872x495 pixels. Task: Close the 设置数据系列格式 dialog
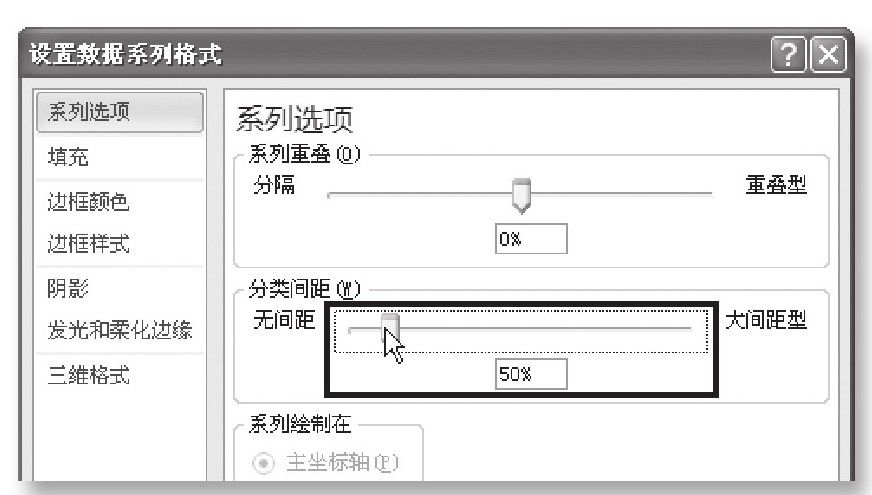point(828,55)
